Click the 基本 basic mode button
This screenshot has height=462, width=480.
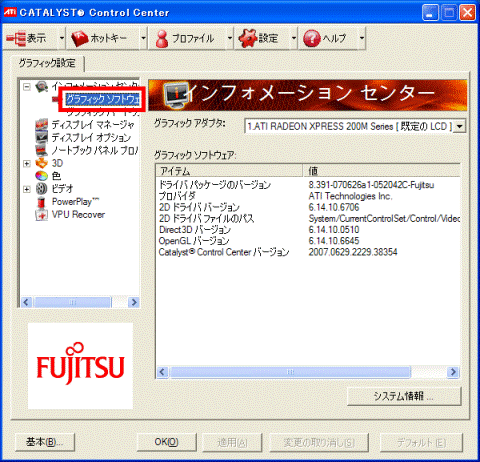click(45, 442)
